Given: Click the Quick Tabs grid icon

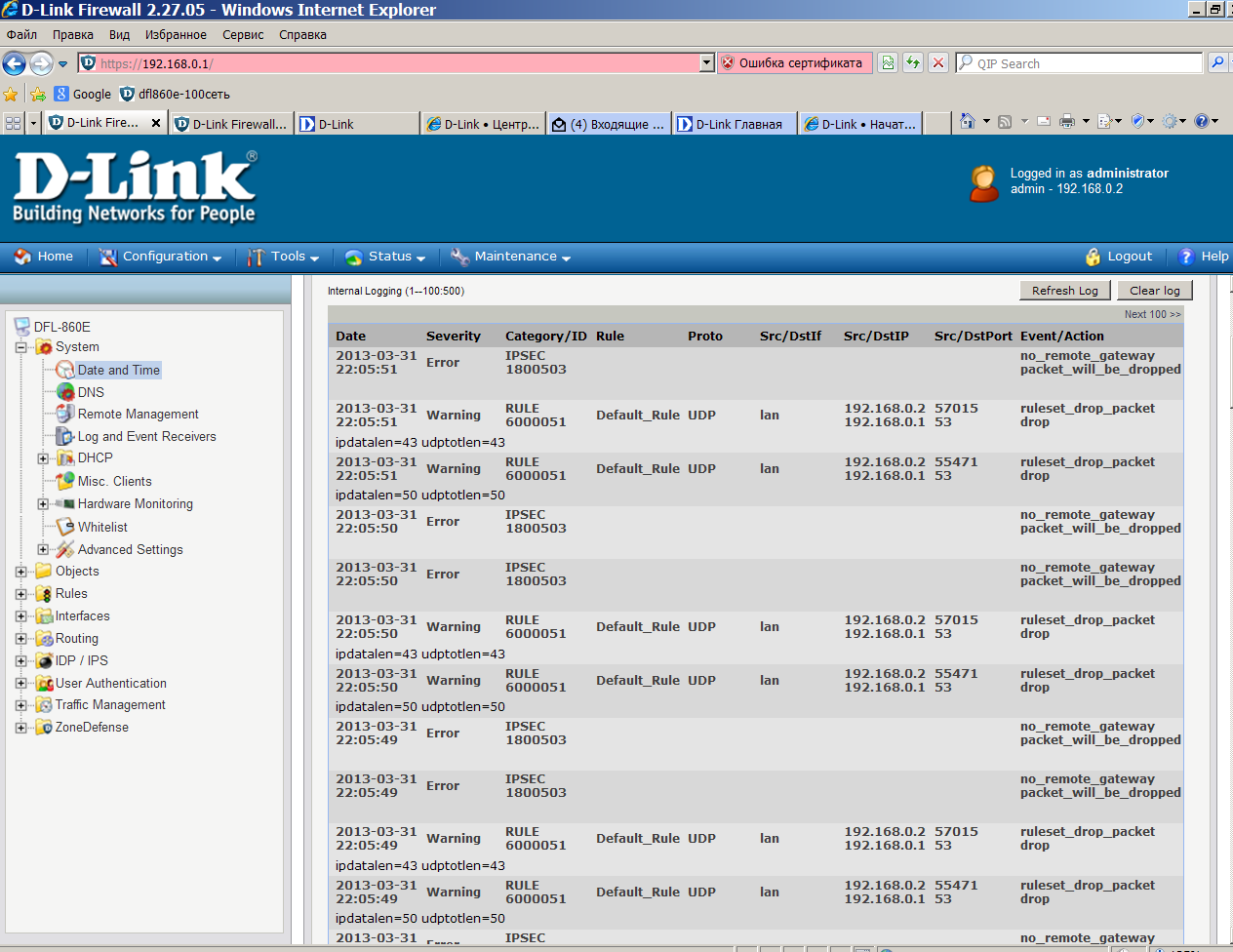Looking at the screenshot, I should (13, 123).
